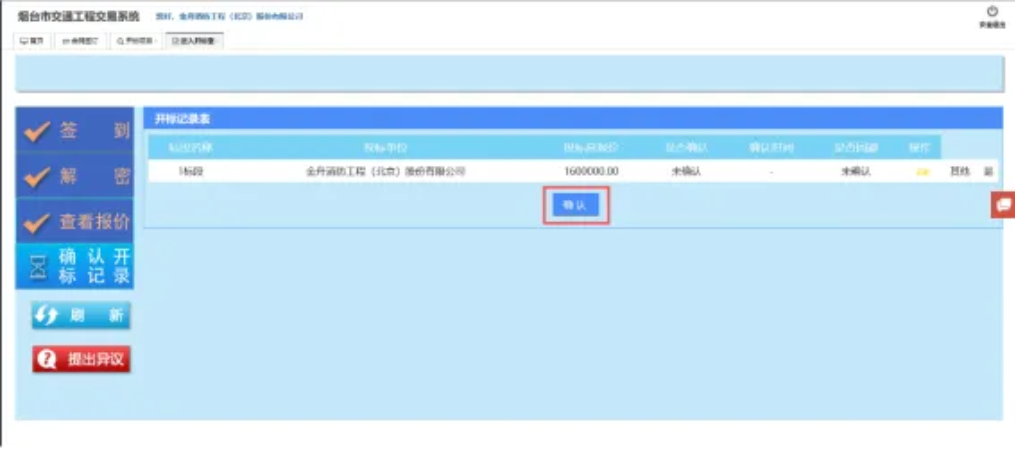Click the yellow folder icon in the bid row

[x=922, y=172]
